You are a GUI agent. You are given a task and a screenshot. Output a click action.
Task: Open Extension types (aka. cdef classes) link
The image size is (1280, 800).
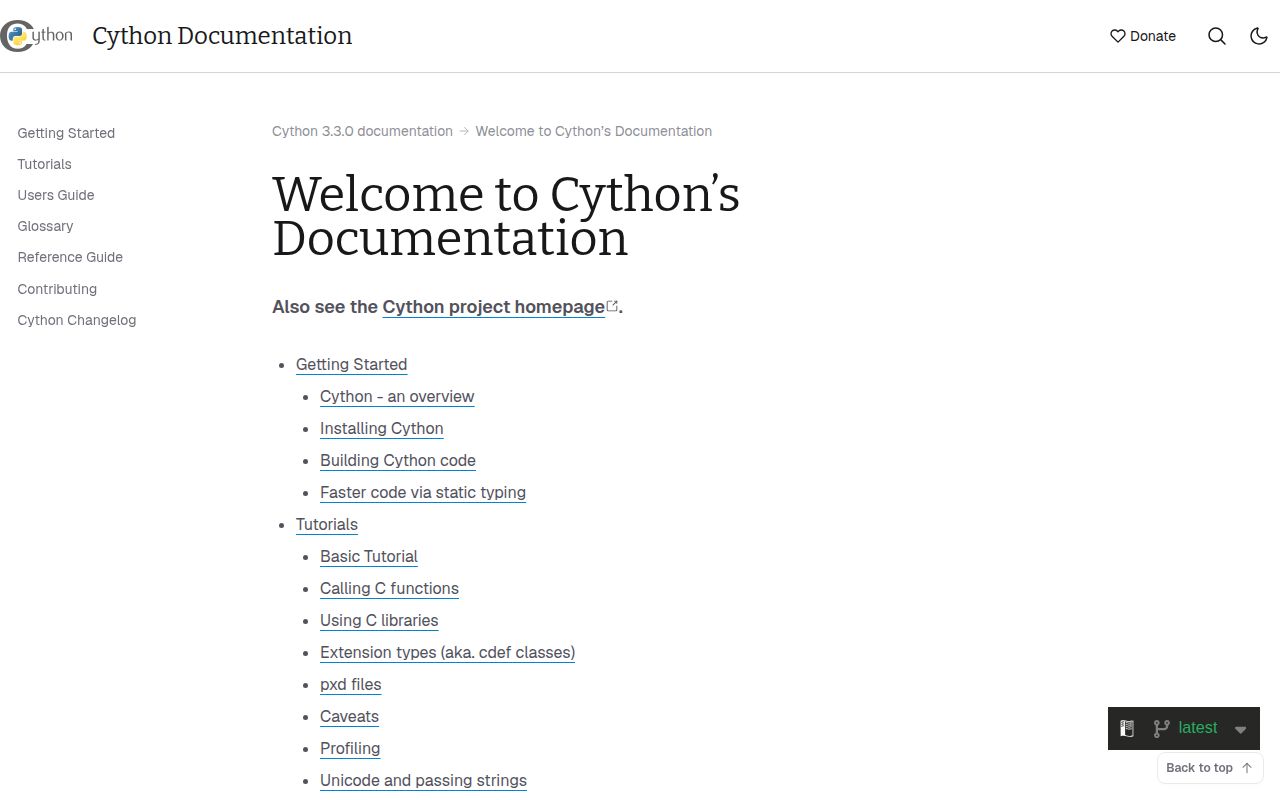(447, 653)
